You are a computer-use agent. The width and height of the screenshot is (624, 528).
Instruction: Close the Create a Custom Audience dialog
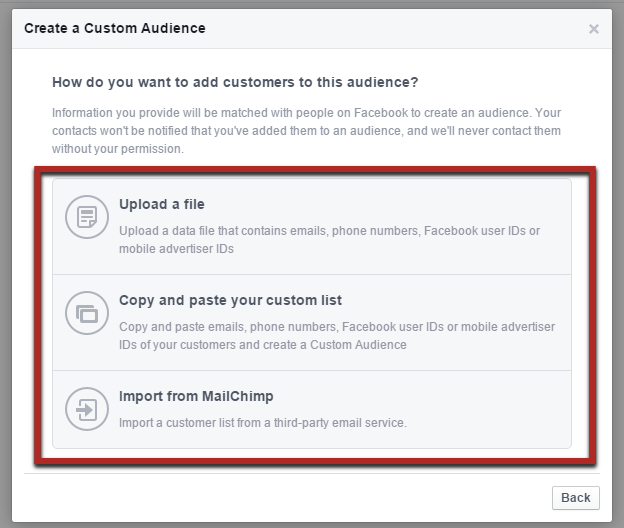coord(594,29)
